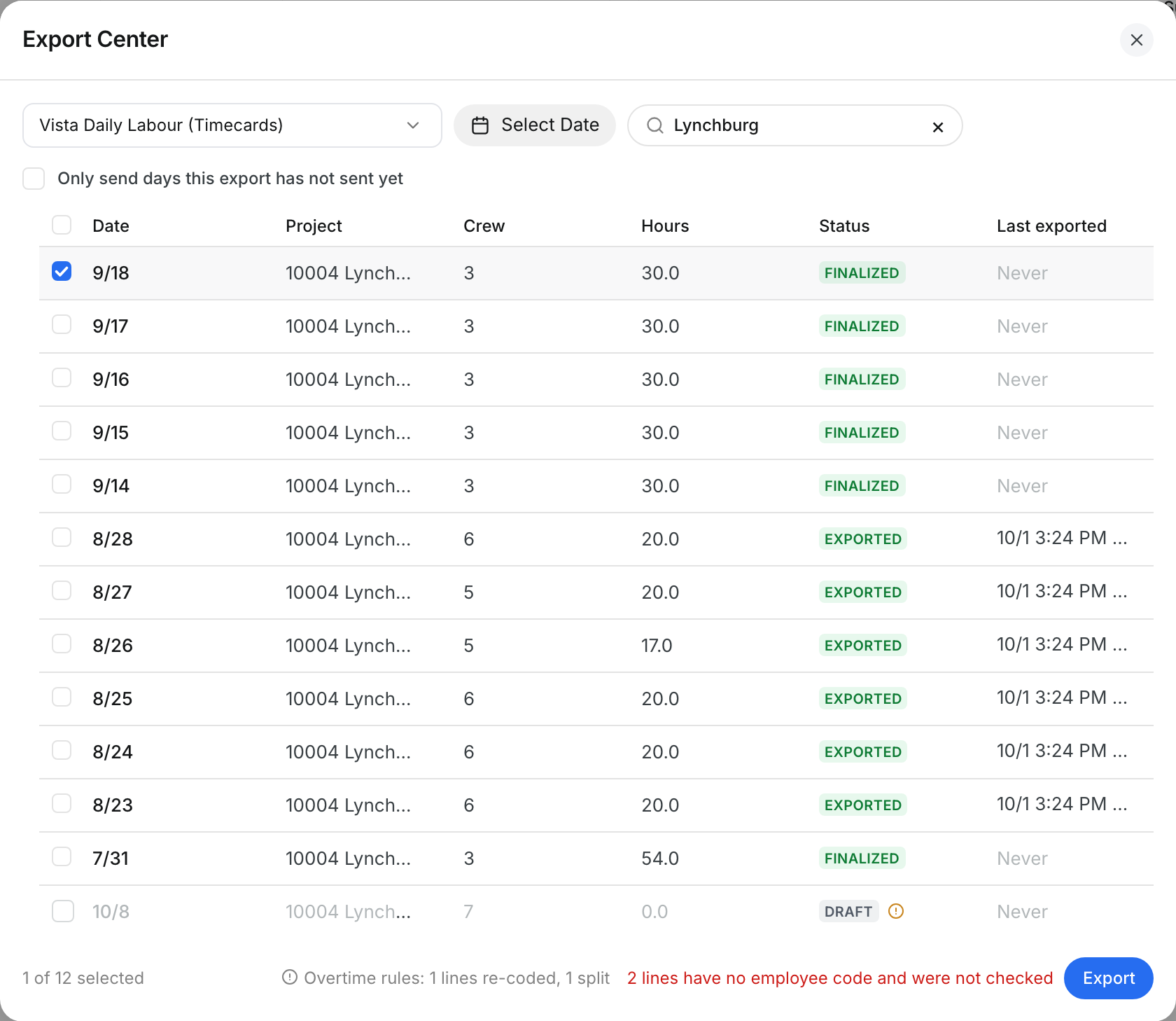
Task: Click the Crew column header
Action: tap(484, 226)
